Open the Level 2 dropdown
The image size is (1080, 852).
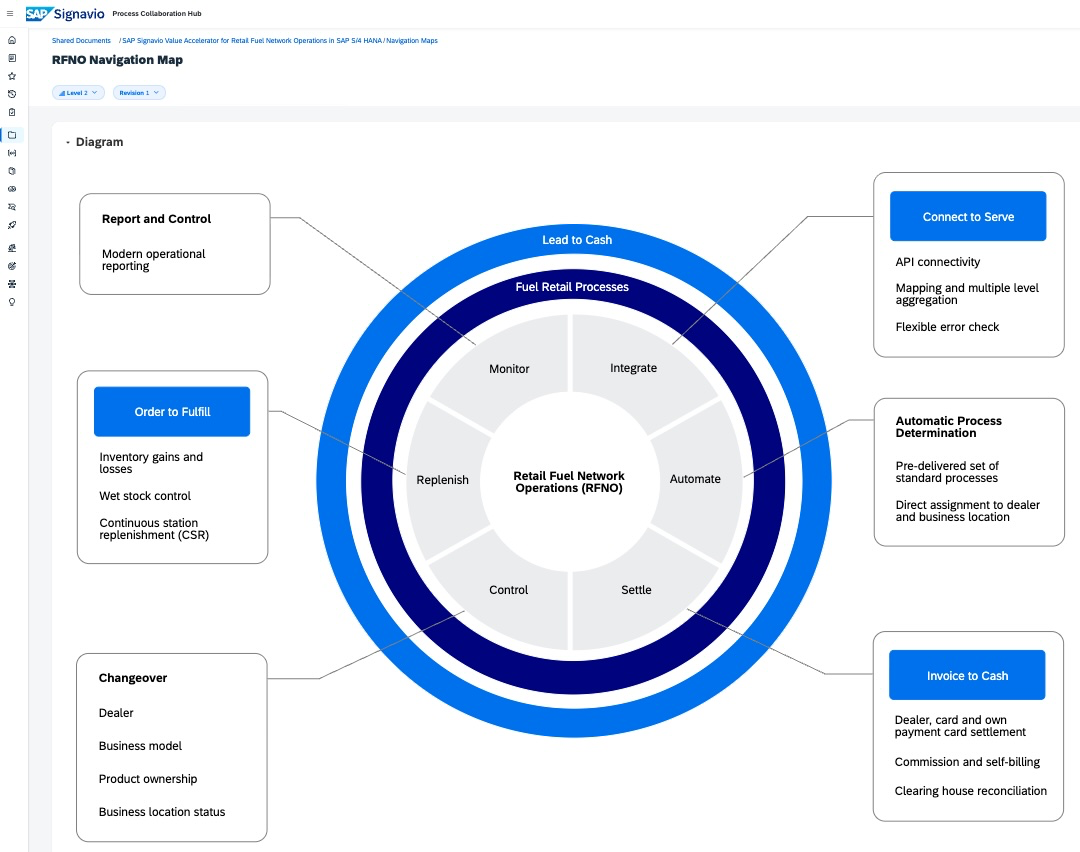pos(78,92)
